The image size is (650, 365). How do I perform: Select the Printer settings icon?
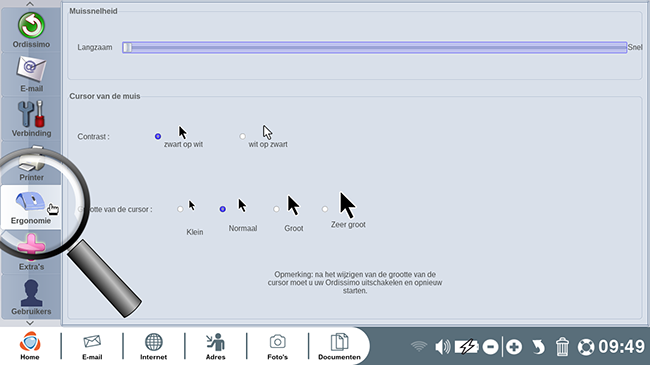pyautogui.click(x=31, y=163)
